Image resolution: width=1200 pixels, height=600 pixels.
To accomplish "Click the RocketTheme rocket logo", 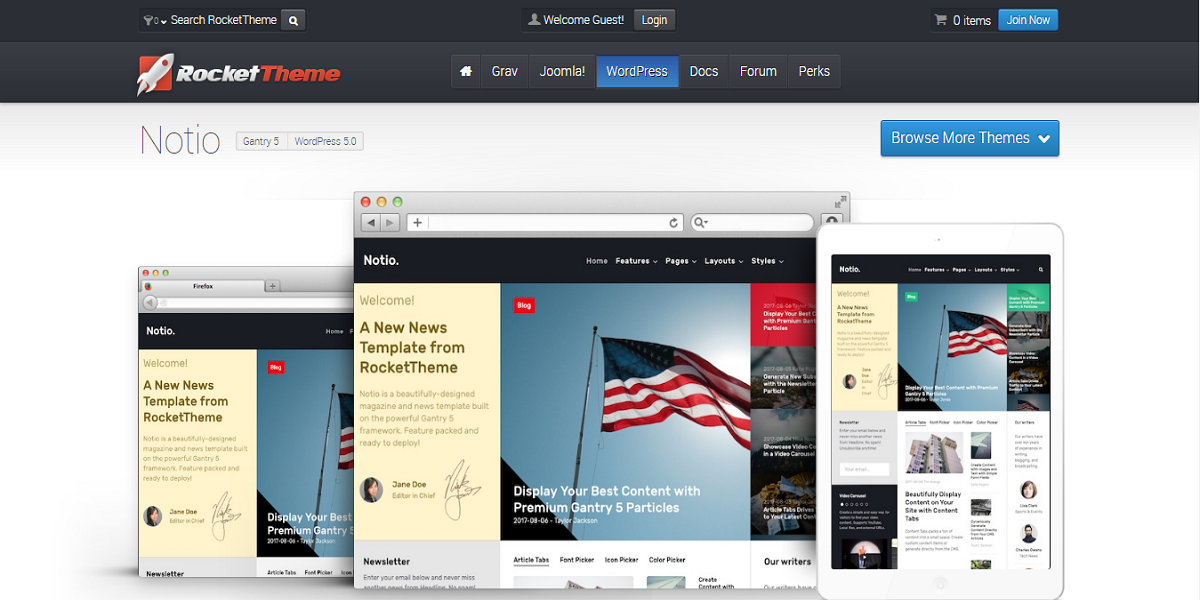I will click(x=238, y=73).
